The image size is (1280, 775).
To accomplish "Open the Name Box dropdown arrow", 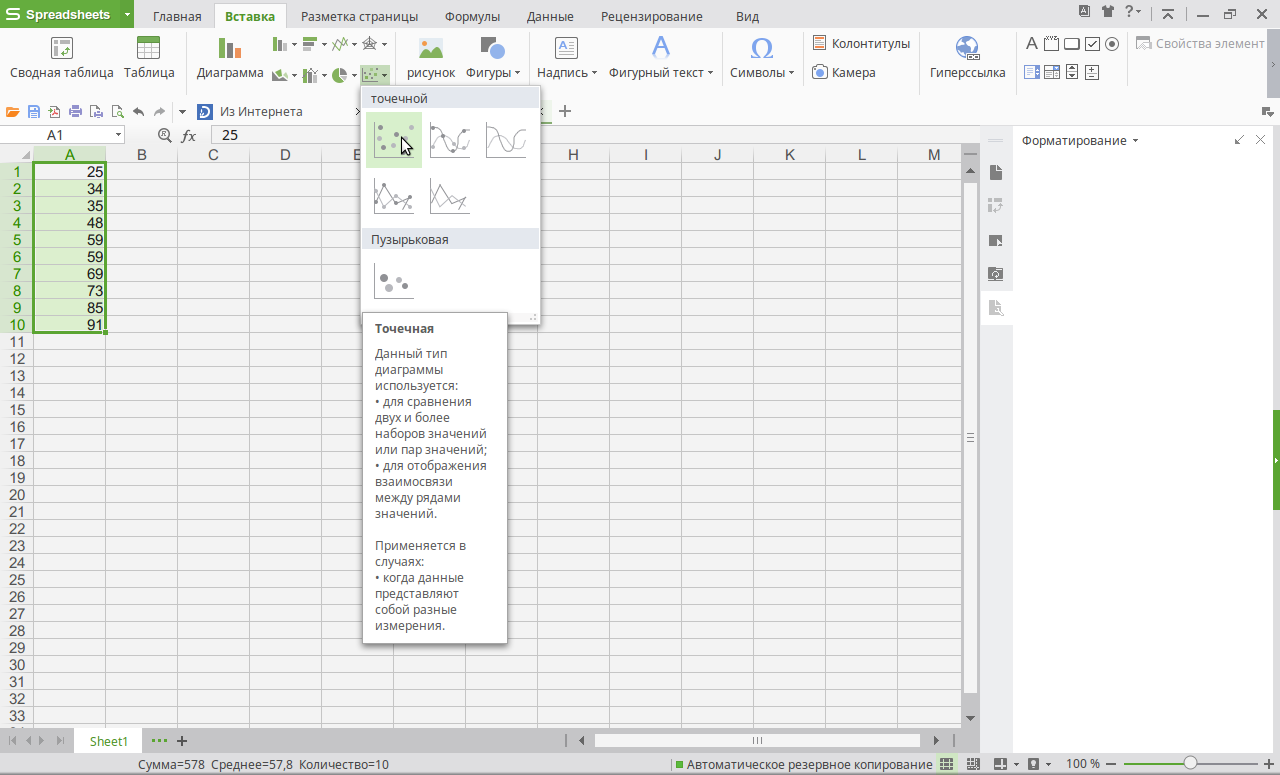I will [118, 135].
